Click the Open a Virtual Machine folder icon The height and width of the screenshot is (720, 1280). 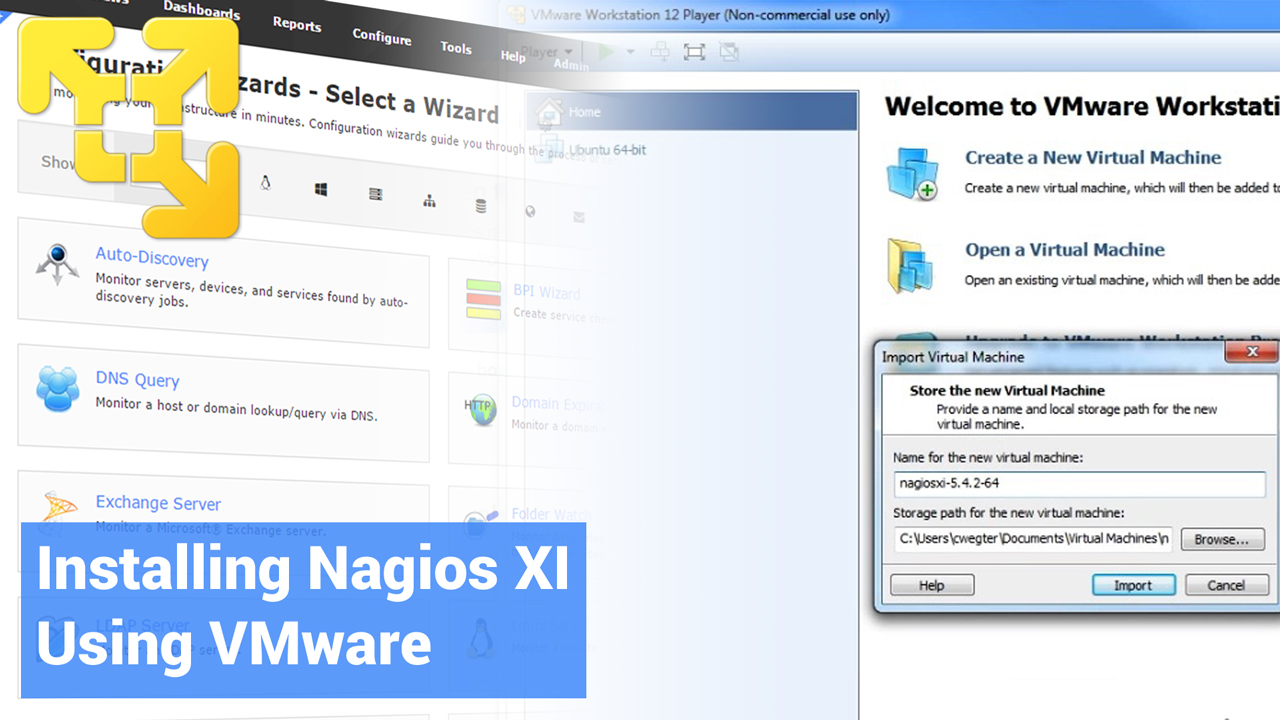[x=910, y=265]
